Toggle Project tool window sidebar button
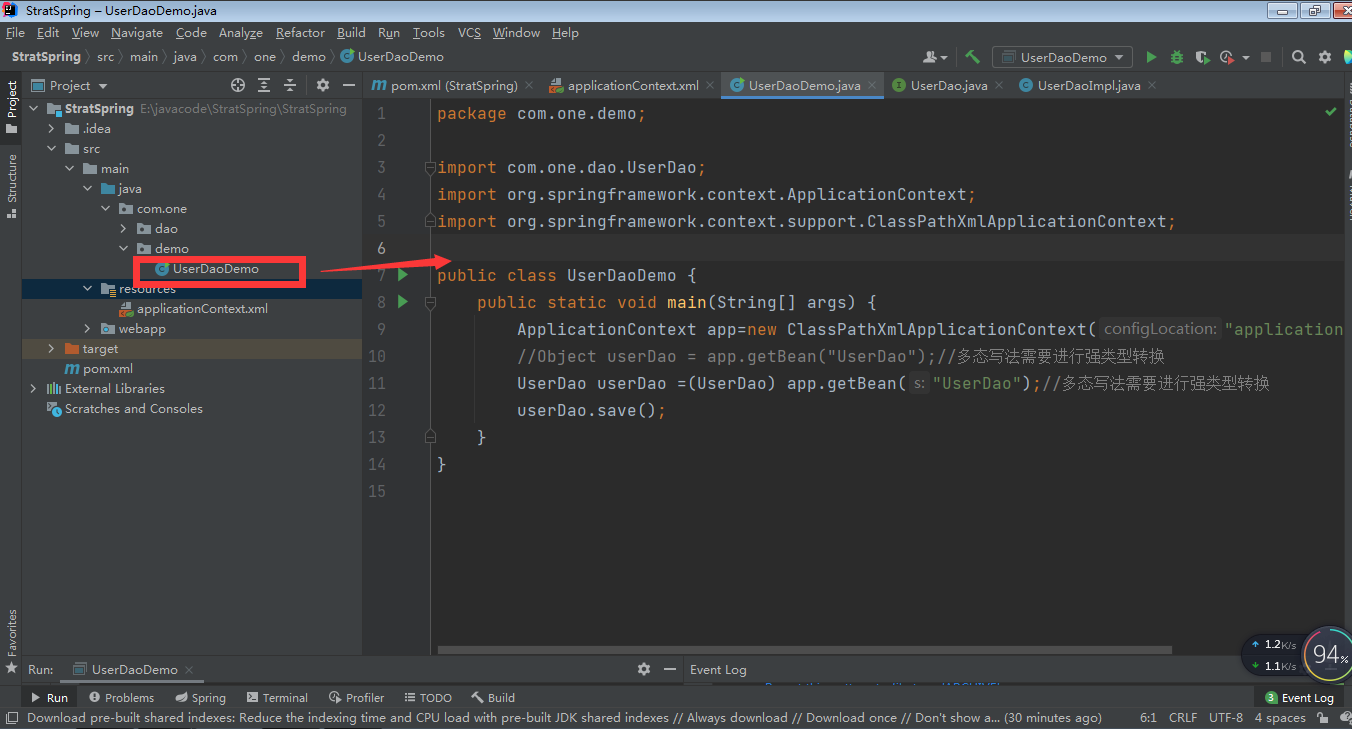1352x729 pixels. pos(12,108)
